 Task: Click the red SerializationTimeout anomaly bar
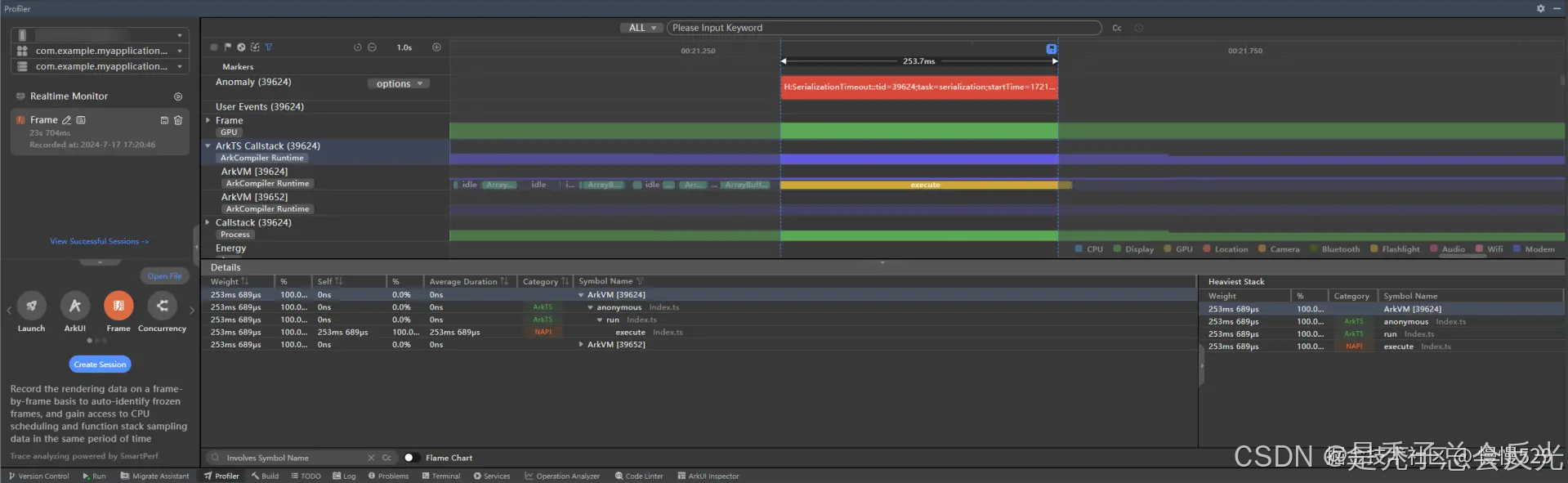919,87
